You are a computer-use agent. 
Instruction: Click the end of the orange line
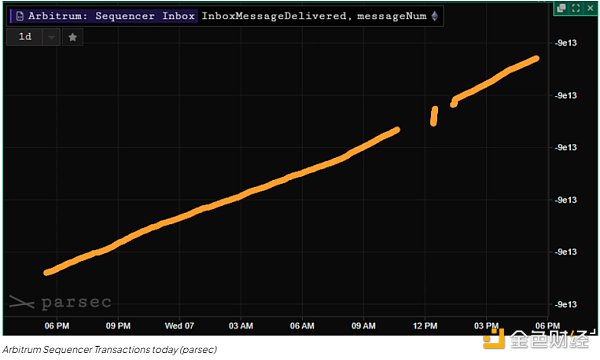click(x=536, y=59)
